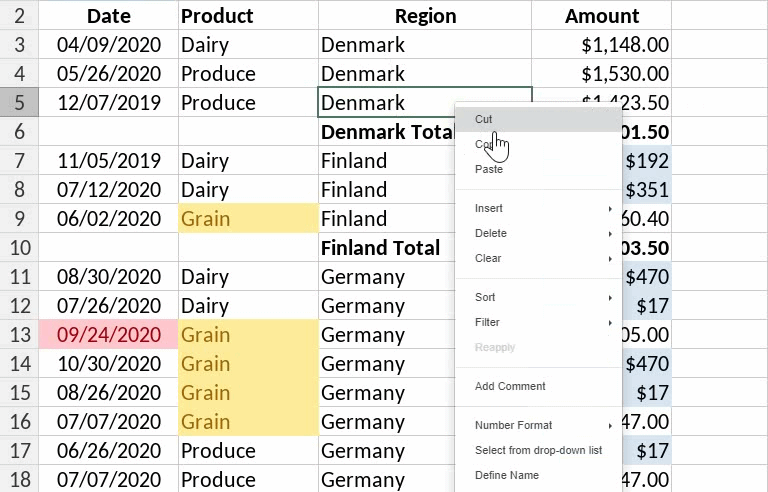Select the Denmark Total cell
The height and width of the screenshot is (492, 768).
[x=386, y=132]
